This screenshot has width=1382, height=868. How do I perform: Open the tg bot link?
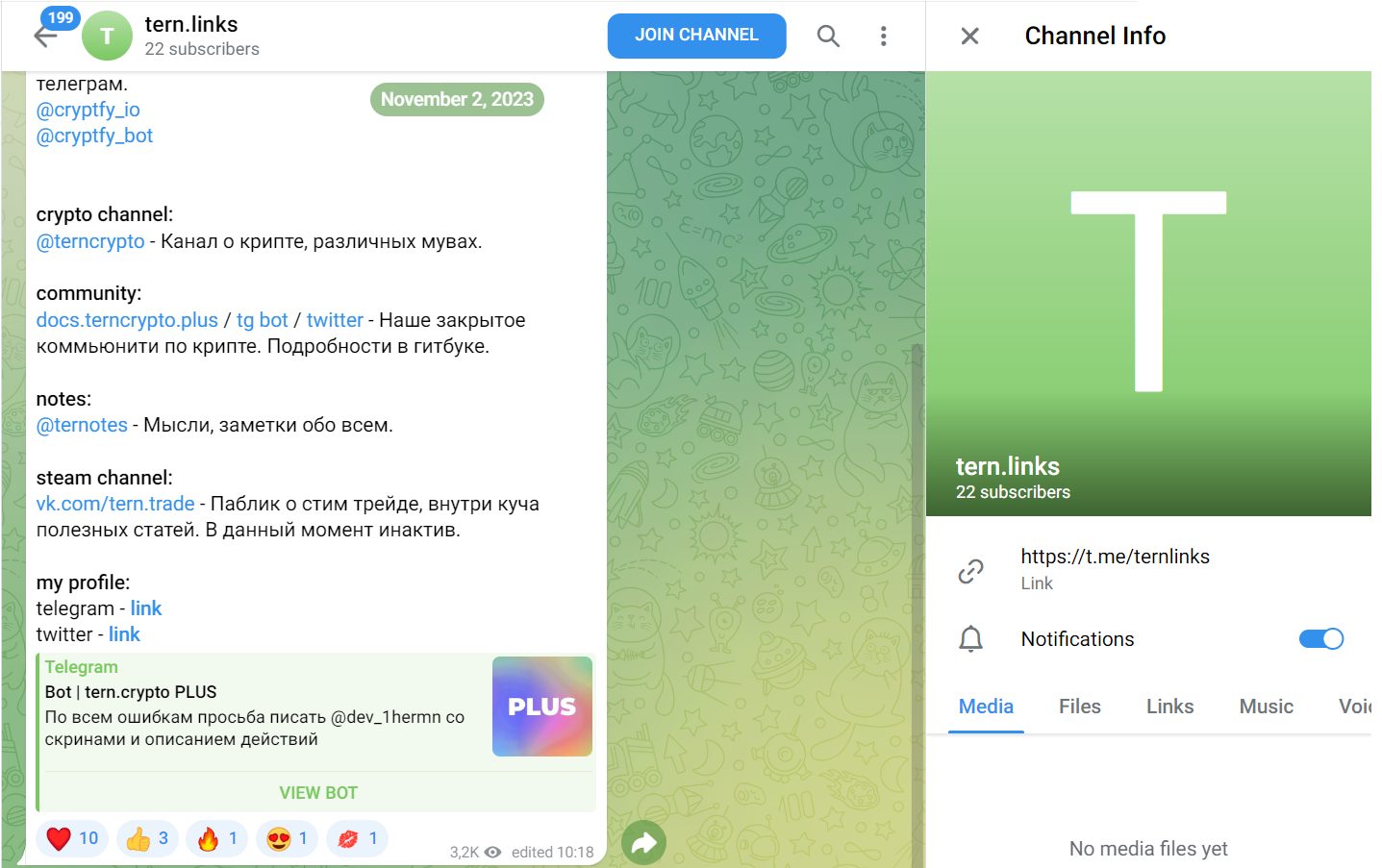(263, 320)
